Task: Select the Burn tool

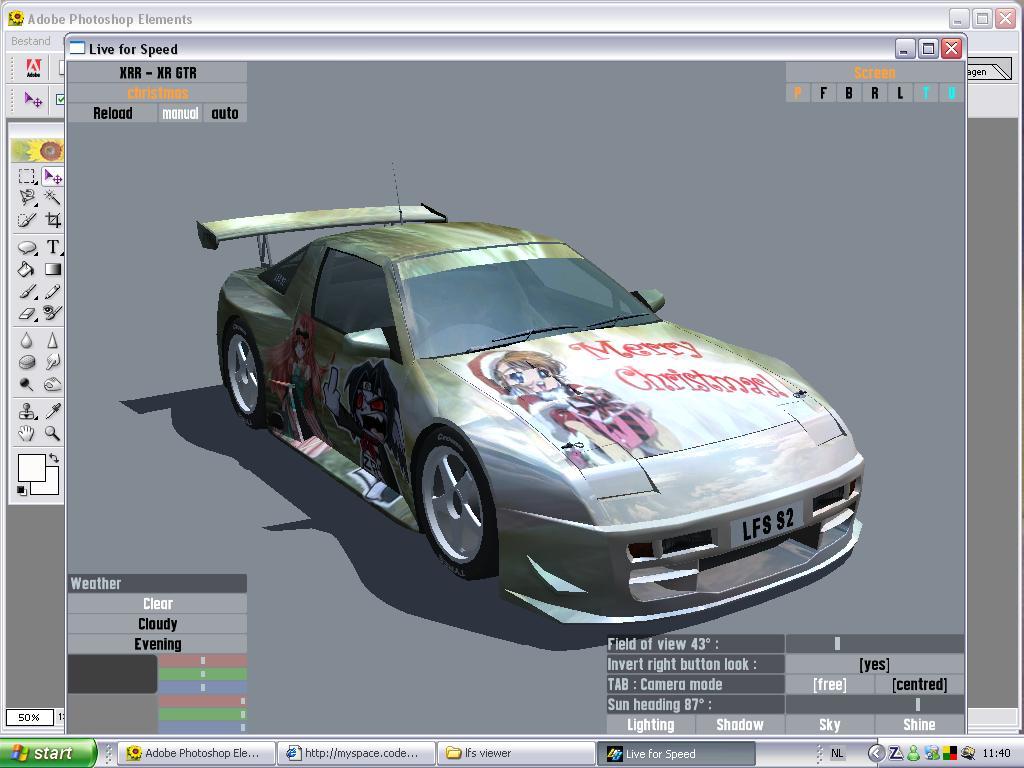Action: pos(52,384)
